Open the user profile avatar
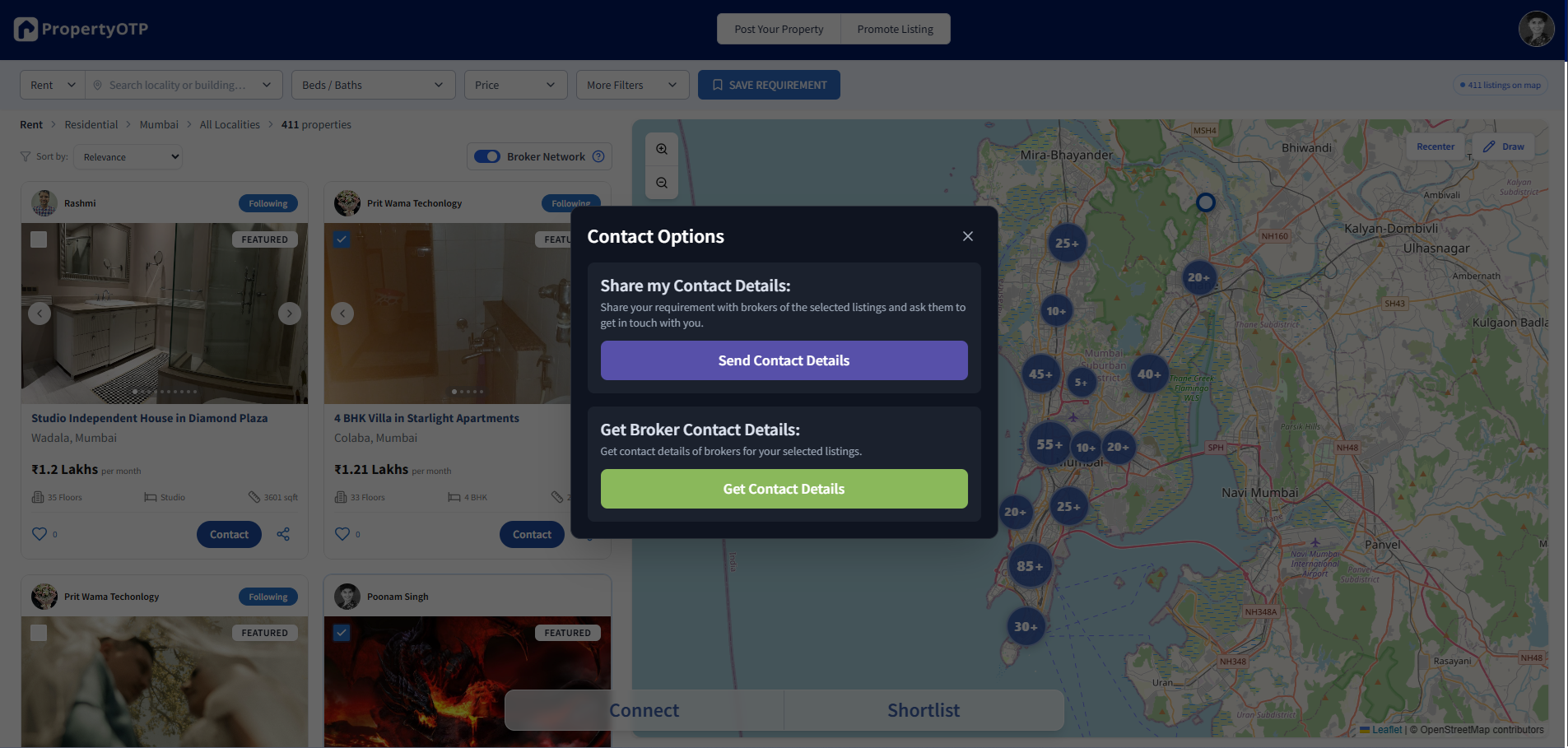This screenshot has height=748, width=1568. (1536, 29)
